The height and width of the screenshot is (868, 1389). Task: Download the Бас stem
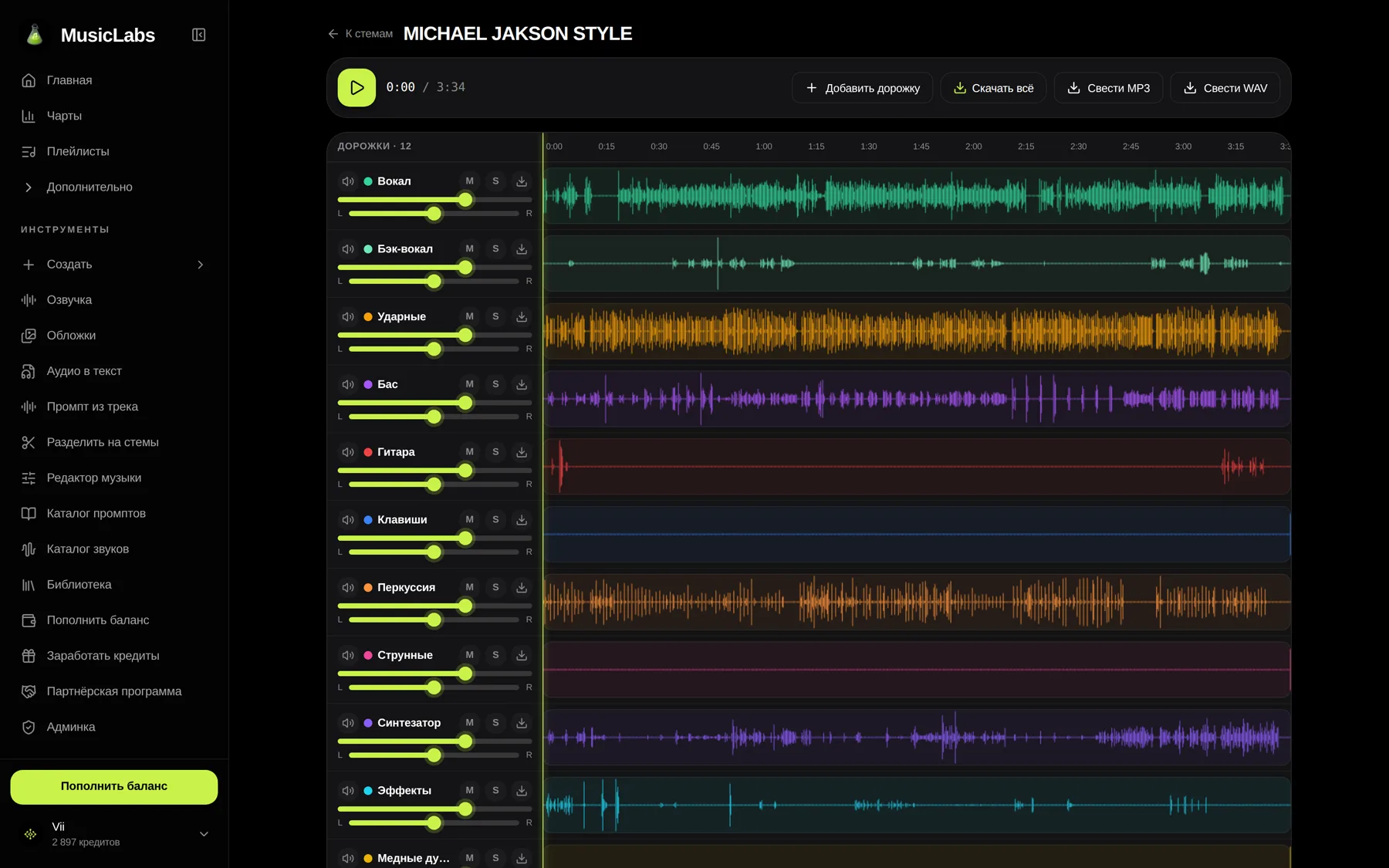click(522, 384)
